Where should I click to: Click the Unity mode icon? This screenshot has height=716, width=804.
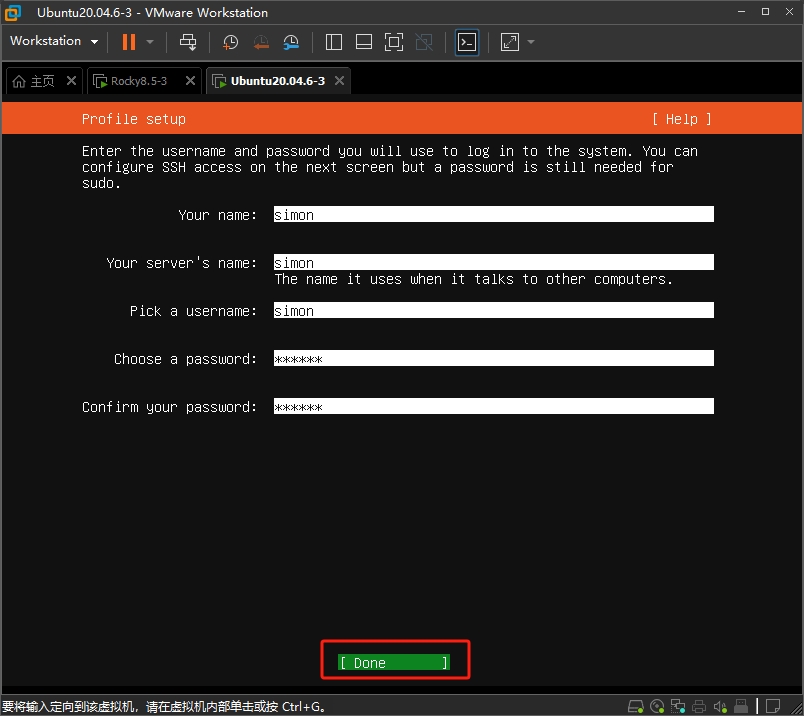point(424,42)
